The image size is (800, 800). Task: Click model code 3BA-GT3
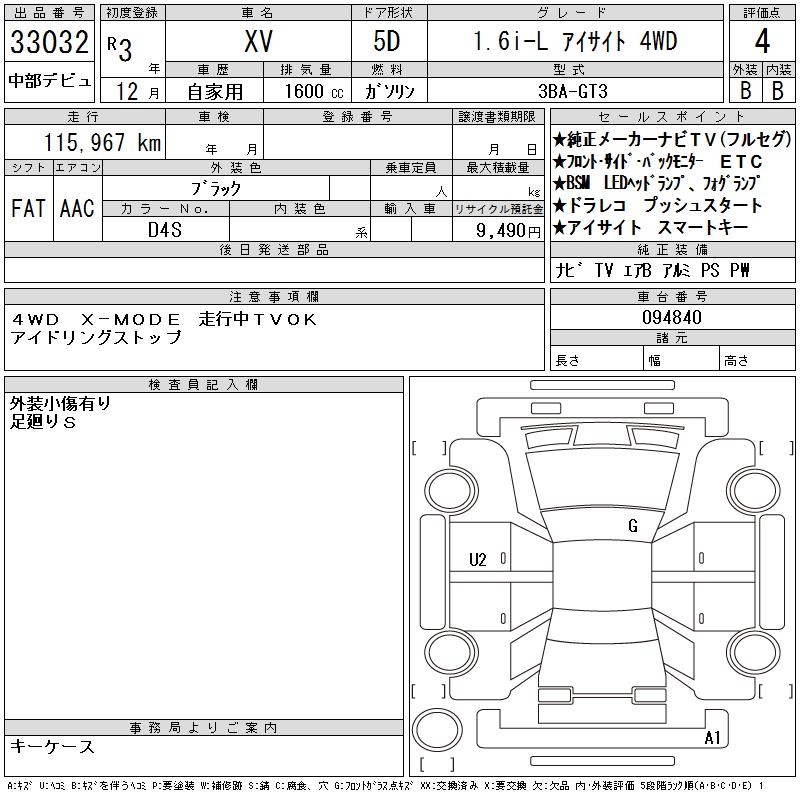[x=573, y=91]
